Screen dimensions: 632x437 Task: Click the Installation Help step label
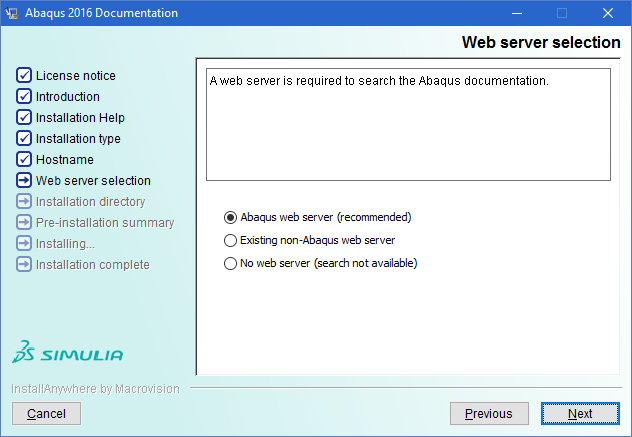tap(80, 118)
